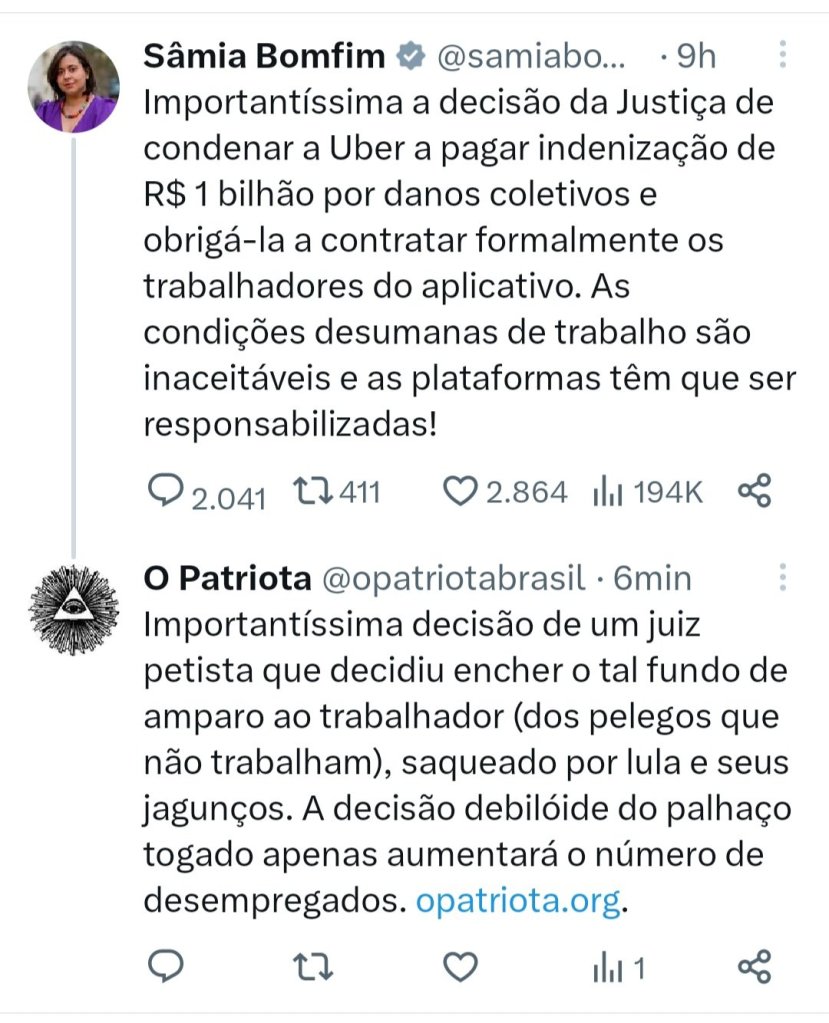Open more options on O Patriota's reply

click(782, 578)
